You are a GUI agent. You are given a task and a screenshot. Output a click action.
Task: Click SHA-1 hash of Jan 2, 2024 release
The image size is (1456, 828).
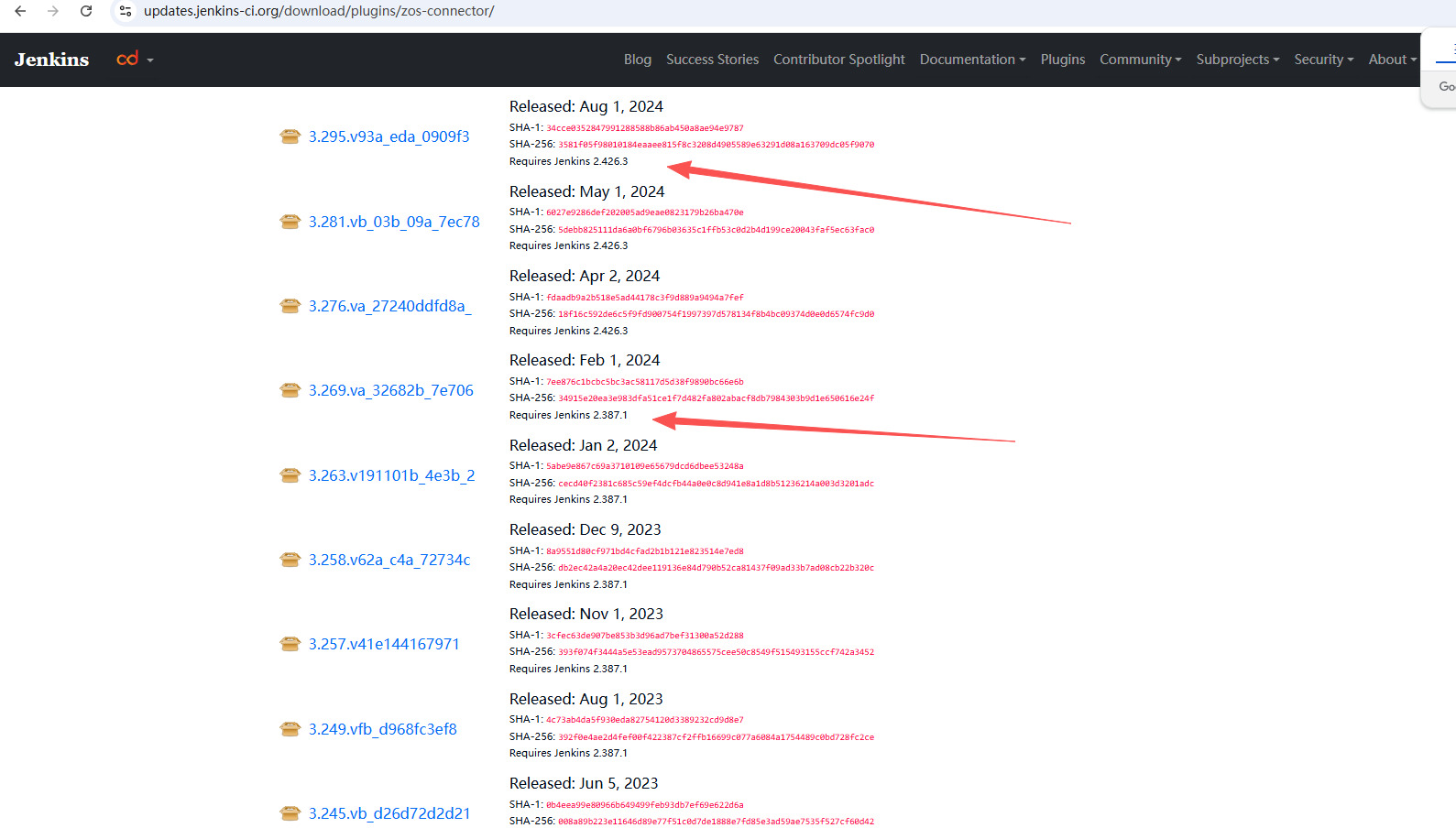tap(645, 466)
